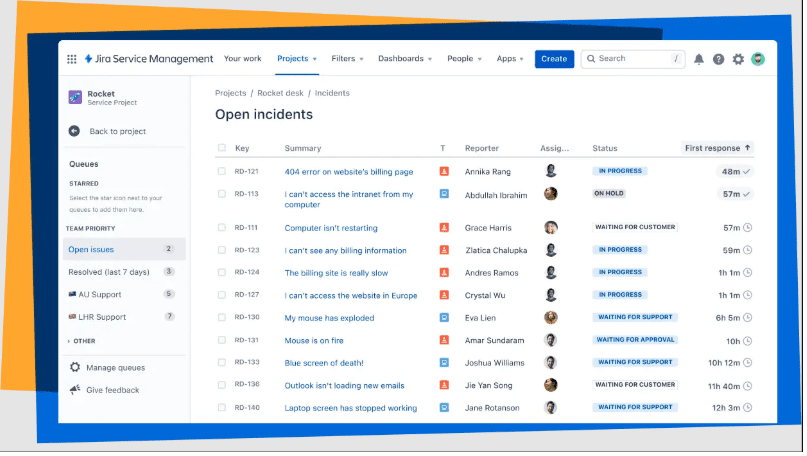Open the app switcher grid icon

[72, 59]
